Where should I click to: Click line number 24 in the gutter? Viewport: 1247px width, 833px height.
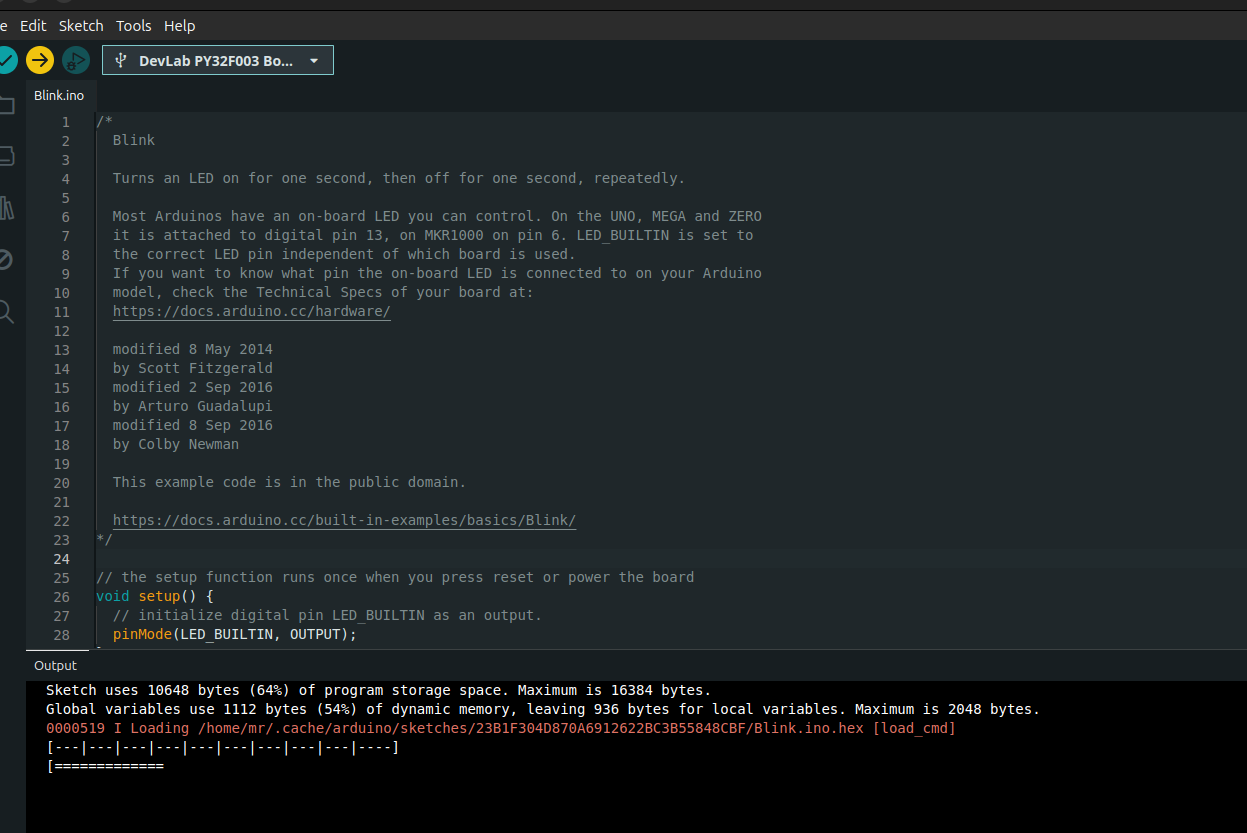[x=61, y=558]
